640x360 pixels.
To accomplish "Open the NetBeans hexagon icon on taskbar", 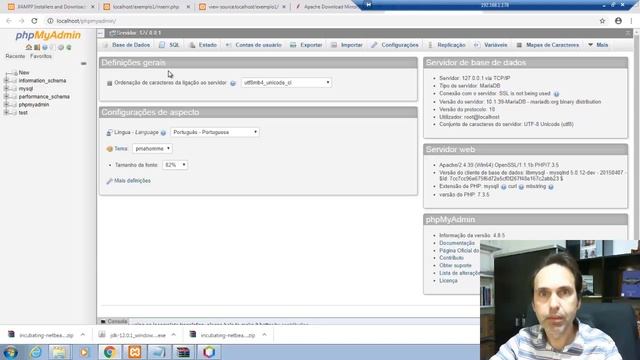I will [209, 352].
